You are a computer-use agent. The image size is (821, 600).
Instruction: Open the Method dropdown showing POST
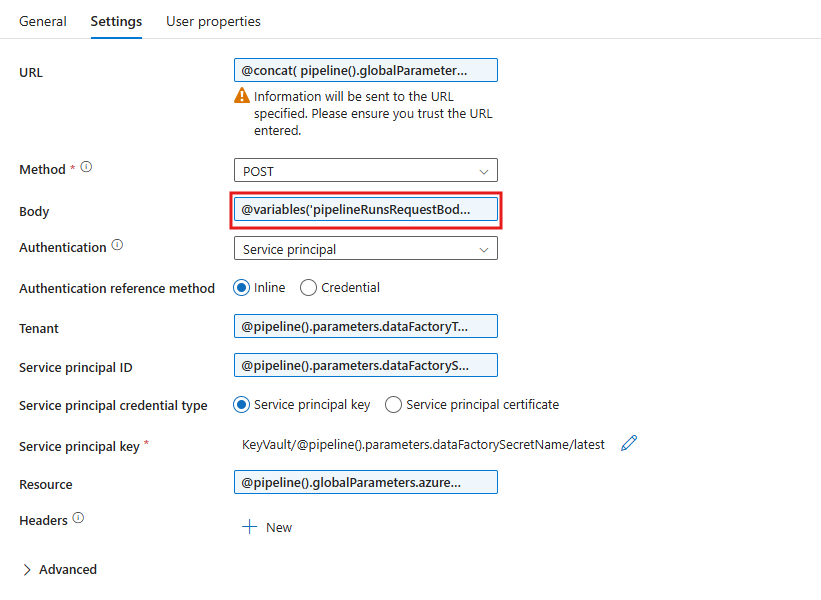tap(365, 170)
